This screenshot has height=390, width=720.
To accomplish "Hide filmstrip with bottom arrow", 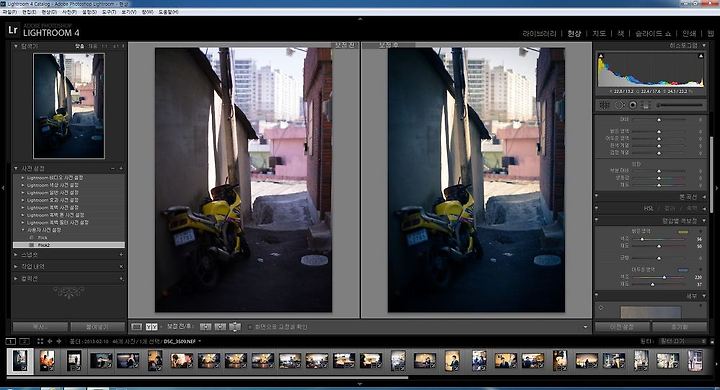I will click(x=360, y=384).
